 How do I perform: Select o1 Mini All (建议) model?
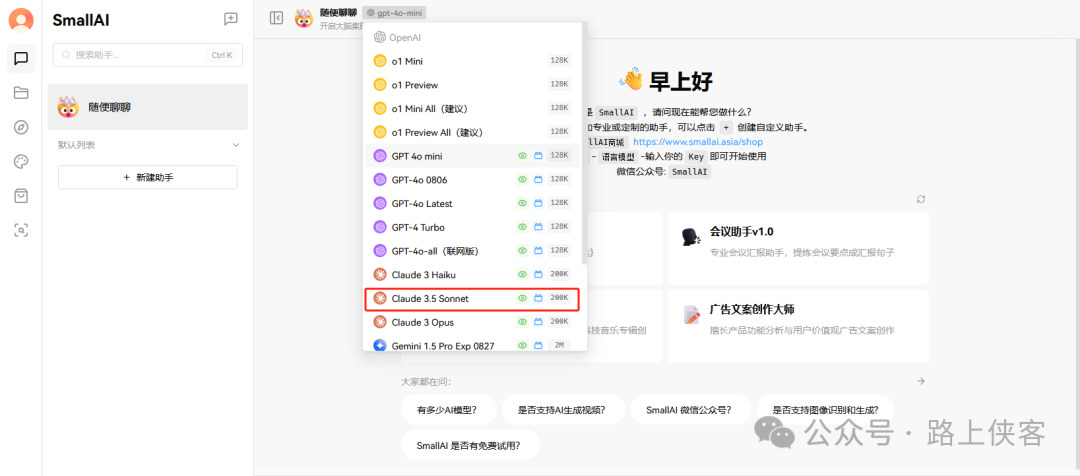point(472,108)
